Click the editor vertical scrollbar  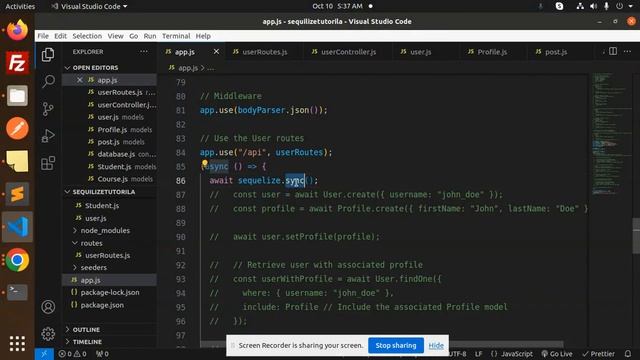coord(636,236)
